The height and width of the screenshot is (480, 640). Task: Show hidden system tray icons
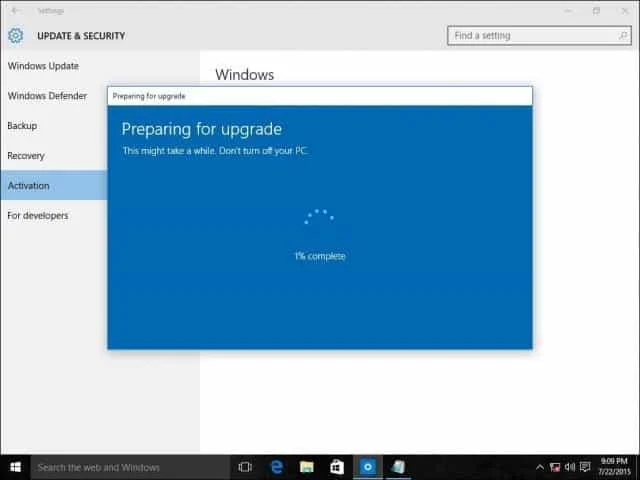[x=540, y=467]
